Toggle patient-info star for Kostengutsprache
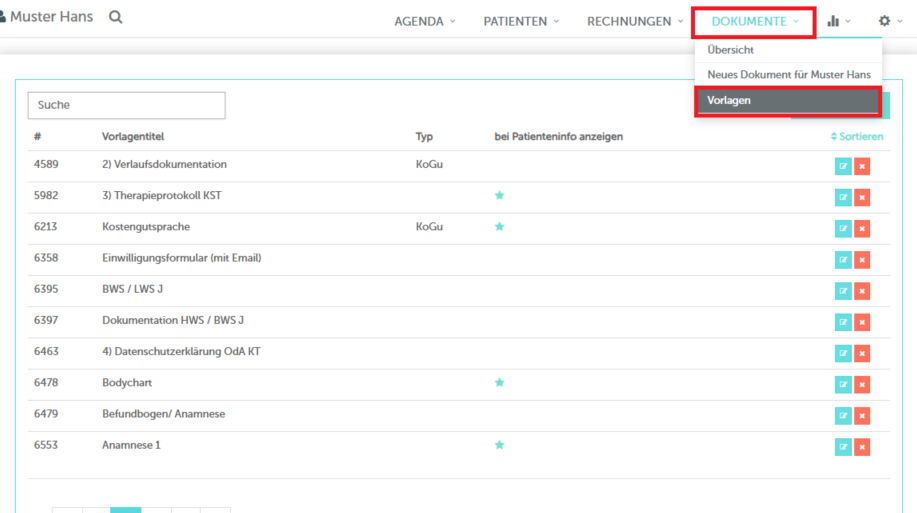The width and height of the screenshot is (917, 513). point(499,226)
